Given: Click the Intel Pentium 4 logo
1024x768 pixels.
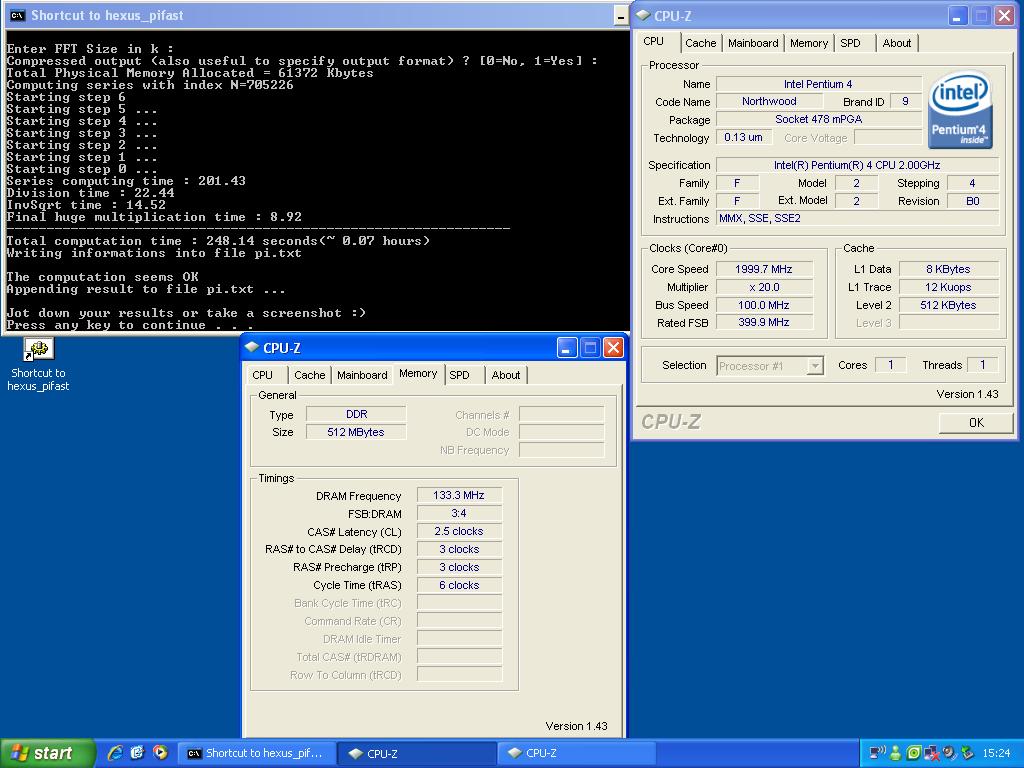Looking at the screenshot, I should [959, 109].
